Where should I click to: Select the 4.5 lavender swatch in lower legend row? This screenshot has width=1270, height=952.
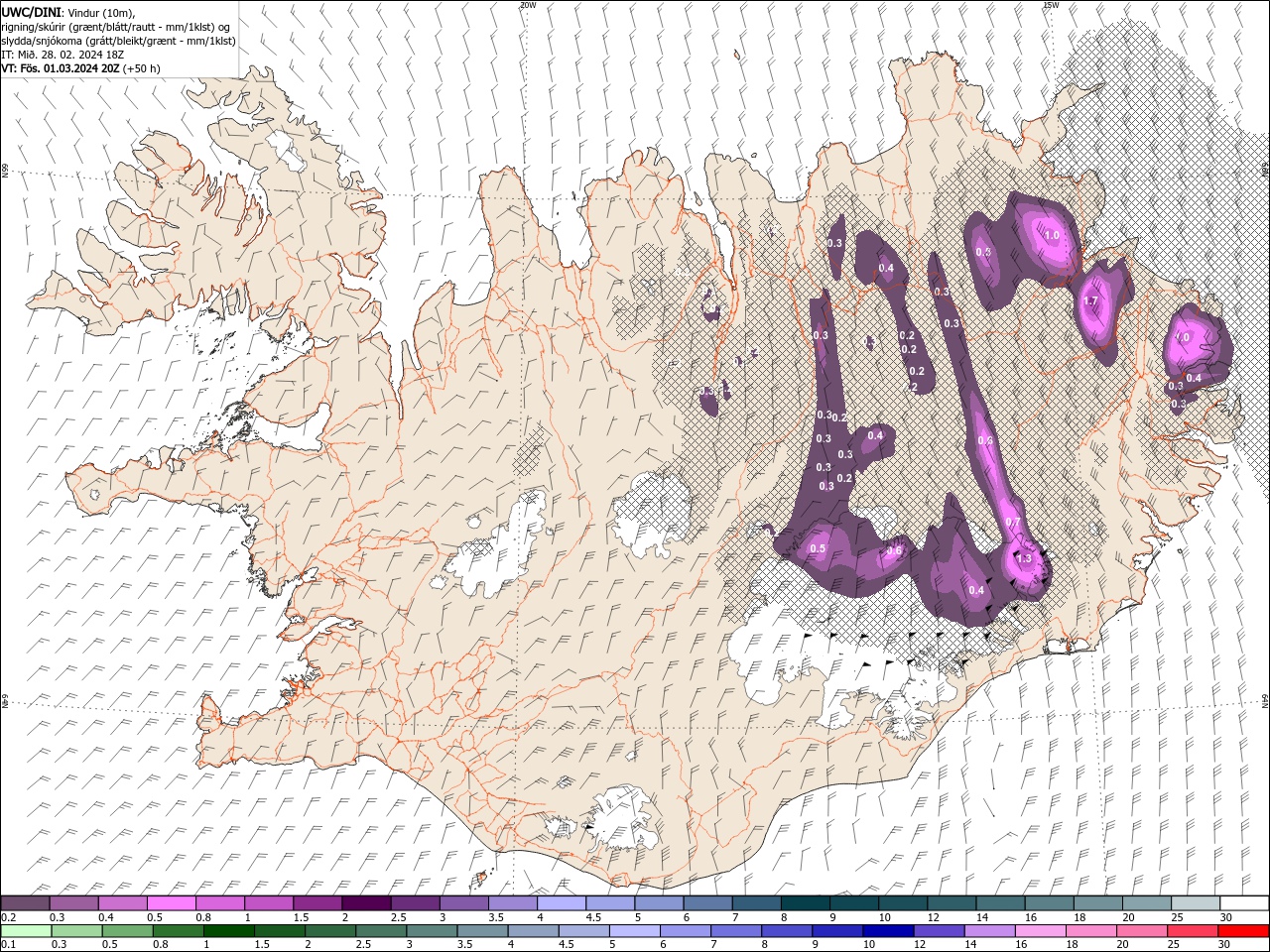pyautogui.click(x=583, y=931)
